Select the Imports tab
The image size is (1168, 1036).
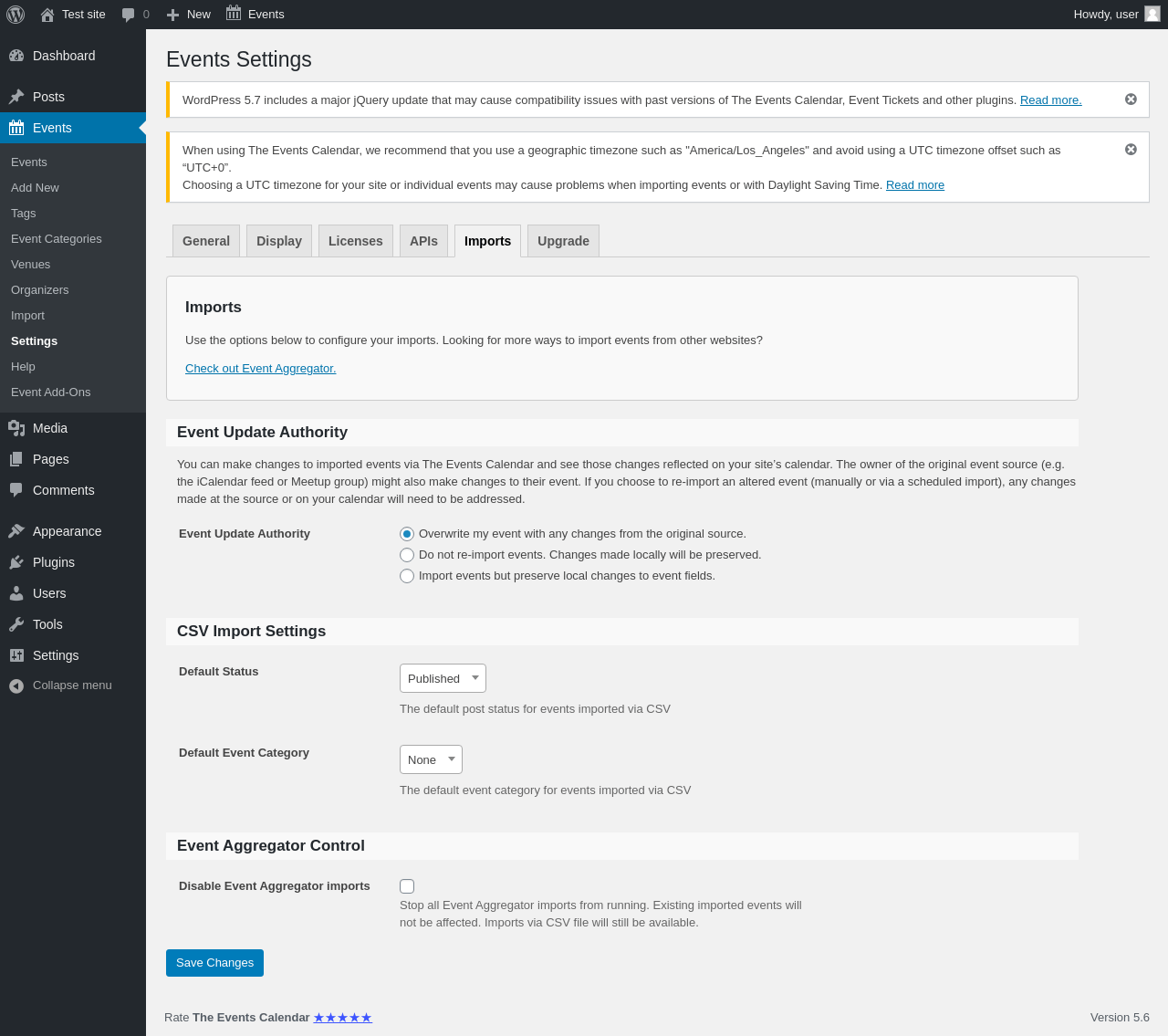pyautogui.click(x=487, y=241)
